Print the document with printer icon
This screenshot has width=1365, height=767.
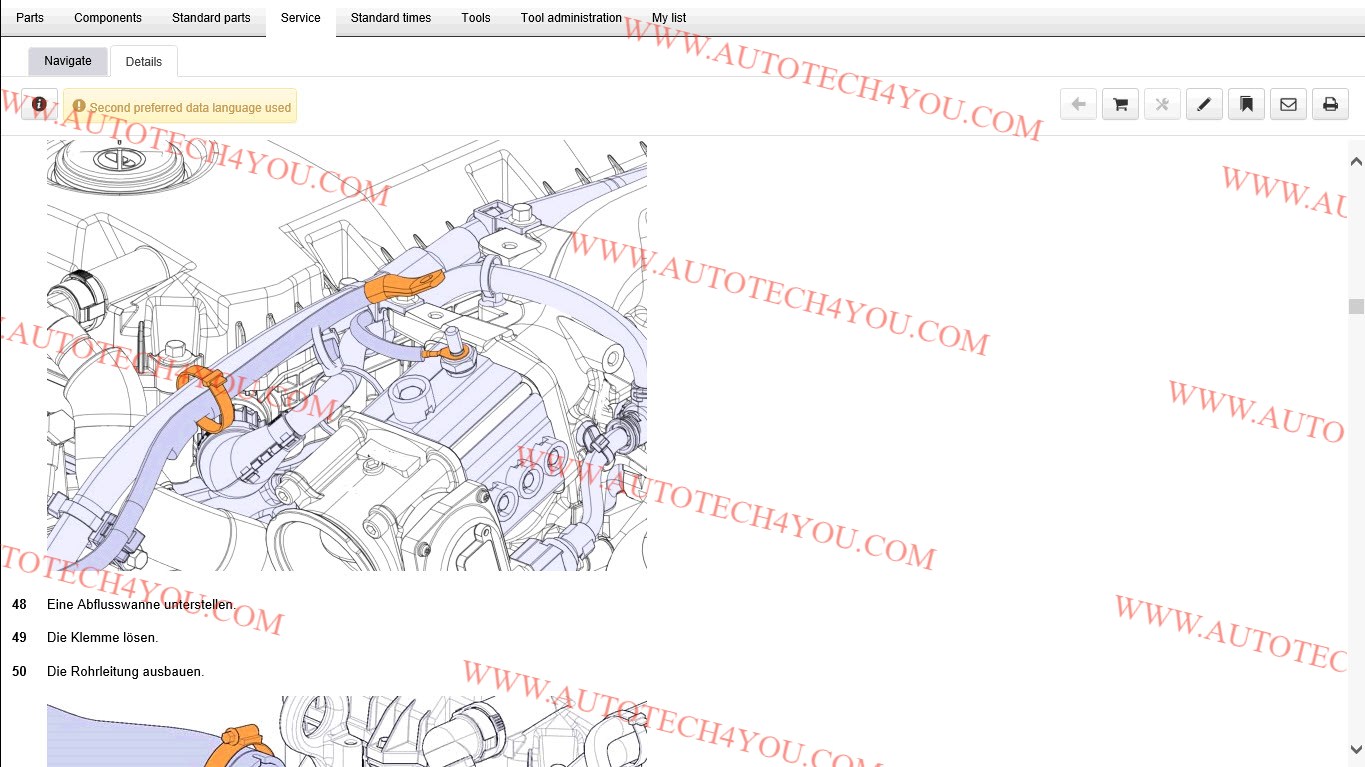(x=1330, y=104)
